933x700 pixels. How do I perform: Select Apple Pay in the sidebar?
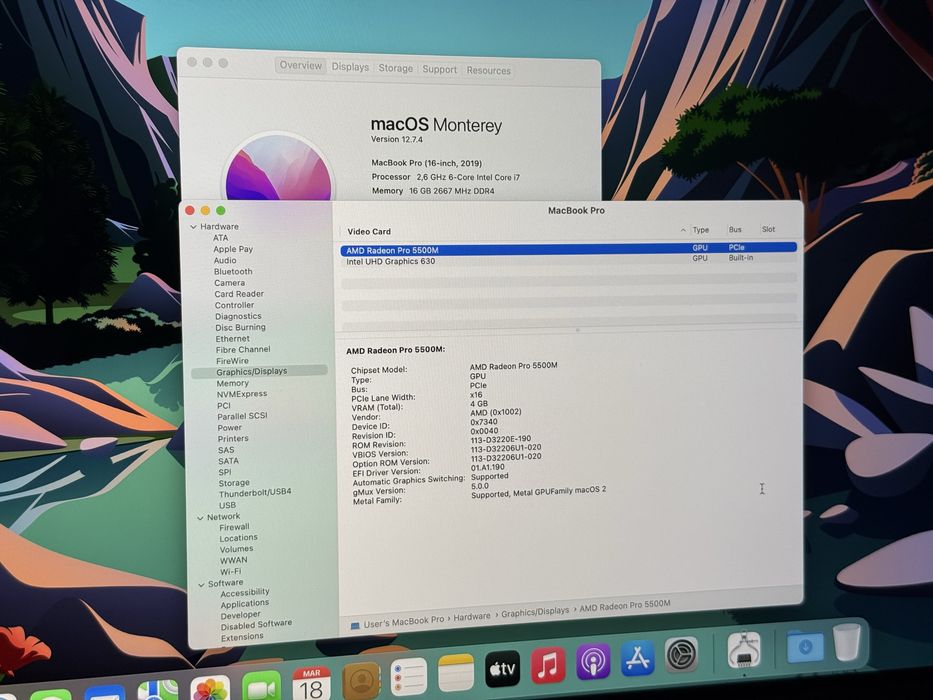click(x=233, y=249)
